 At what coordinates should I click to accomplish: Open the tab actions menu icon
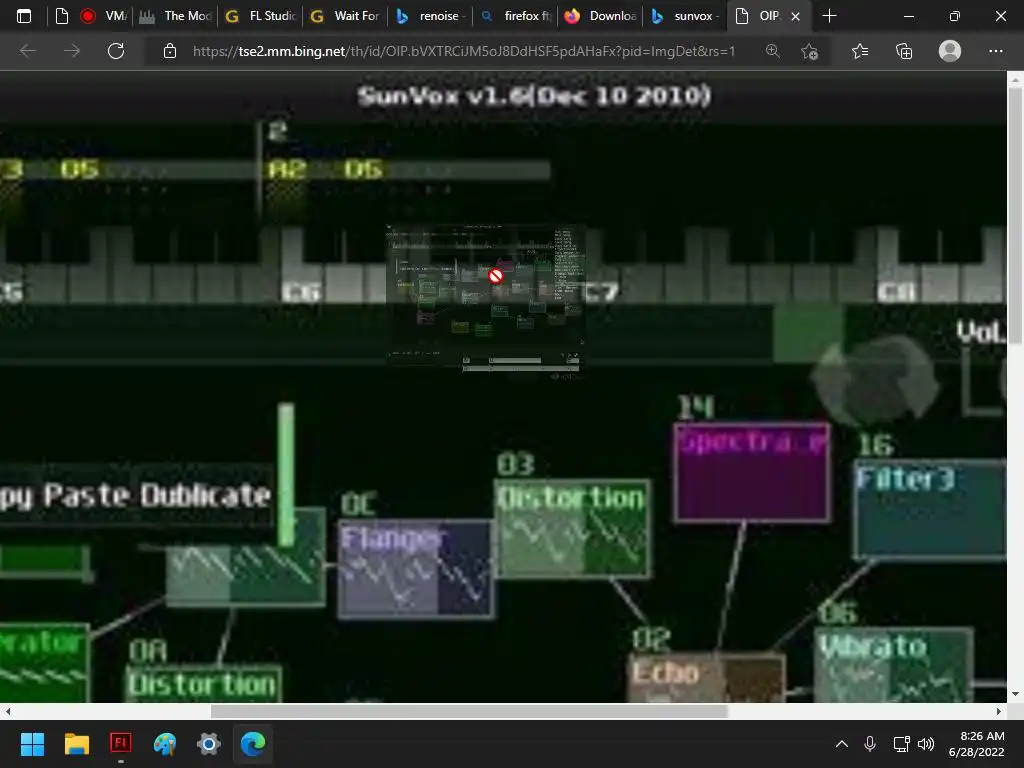pyautogui.click(x=24, y=16)
